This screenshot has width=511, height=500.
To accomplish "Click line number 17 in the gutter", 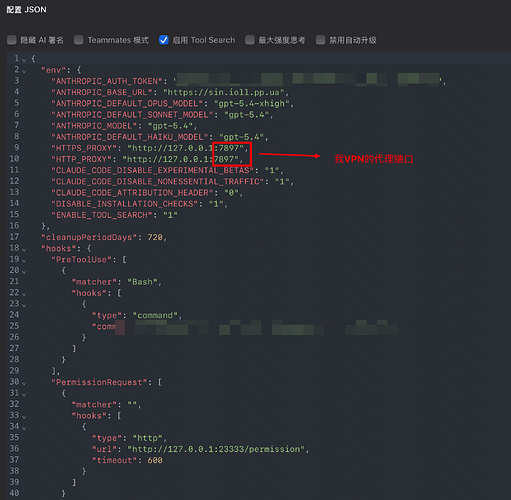I will [14, 237].
